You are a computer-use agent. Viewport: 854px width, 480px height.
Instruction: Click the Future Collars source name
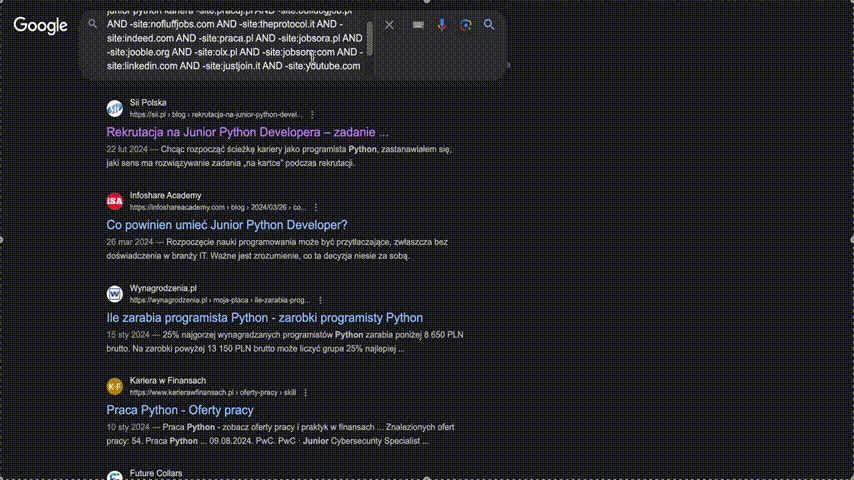156,473
